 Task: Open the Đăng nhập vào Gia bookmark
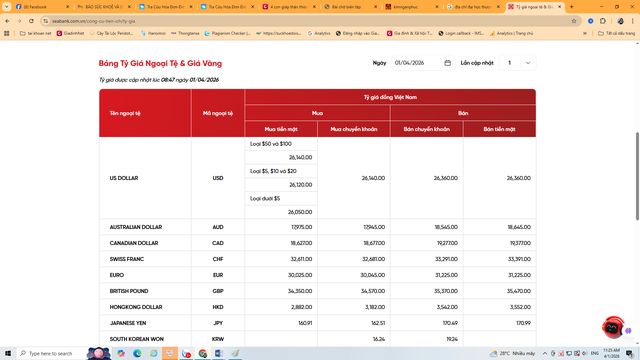point(358,33)
